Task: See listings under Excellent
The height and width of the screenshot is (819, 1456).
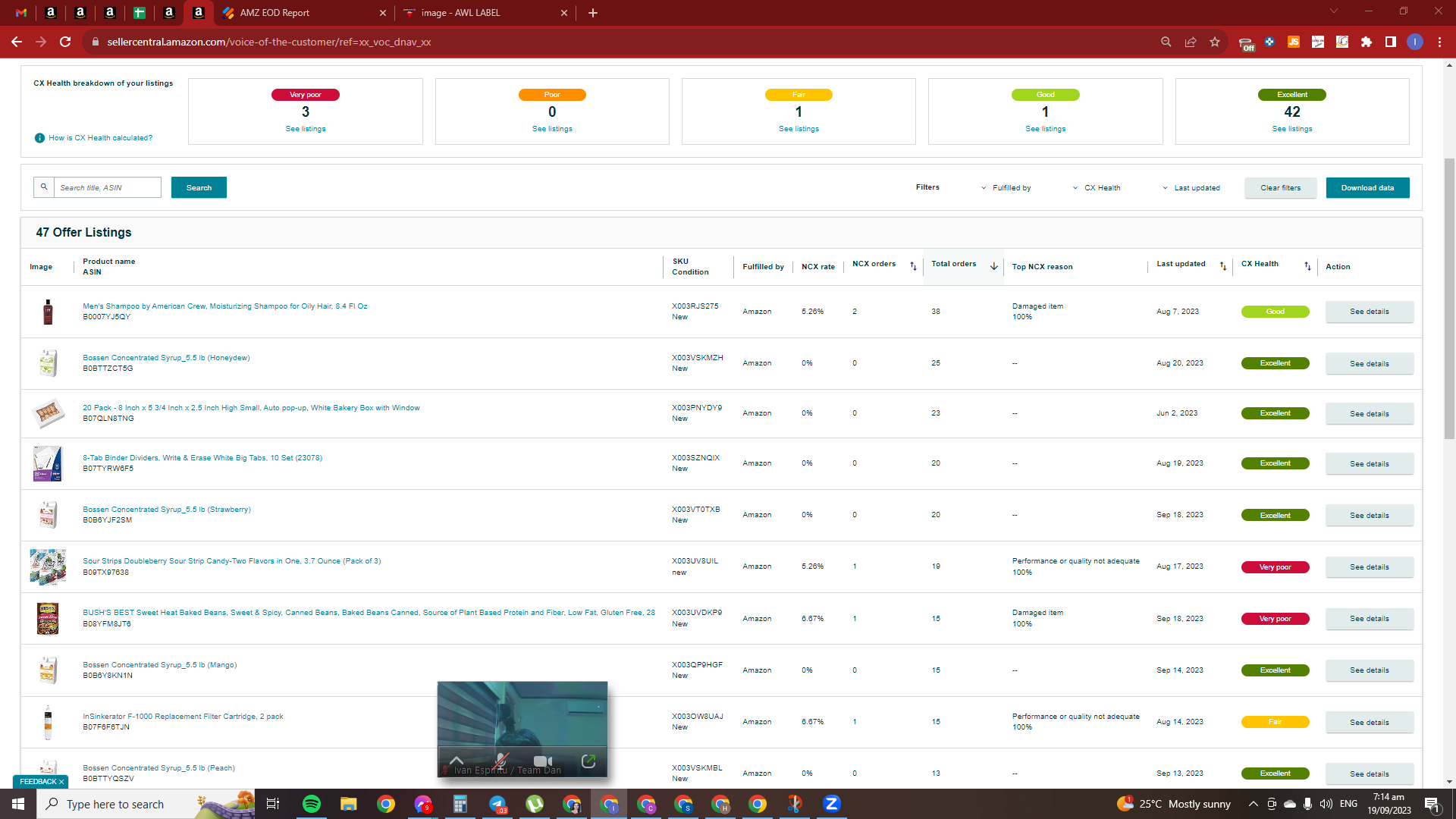Action: tap(1292, 129)
